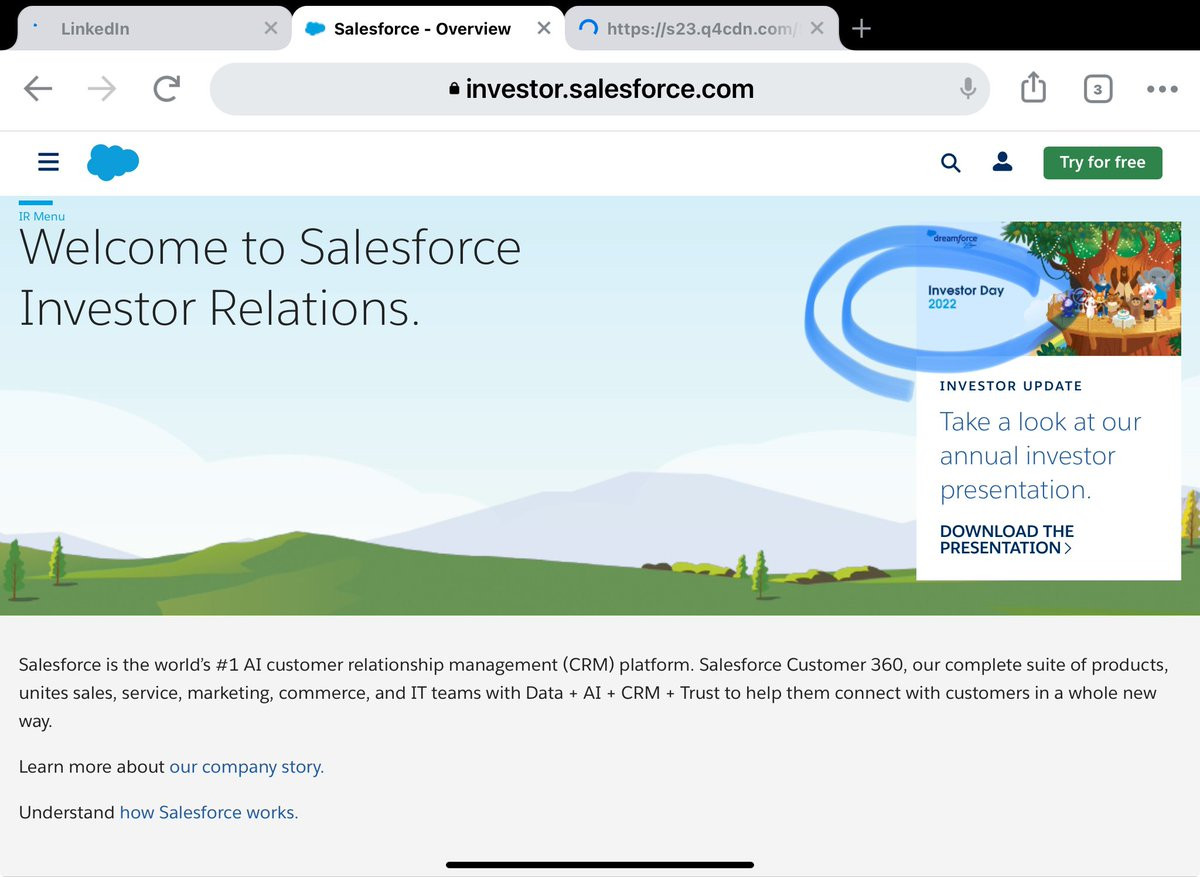Click the Salesforce cloud logo
The width and height of the screenshot is (1200, 877).
pyautogui.click(x=113, y=162)
